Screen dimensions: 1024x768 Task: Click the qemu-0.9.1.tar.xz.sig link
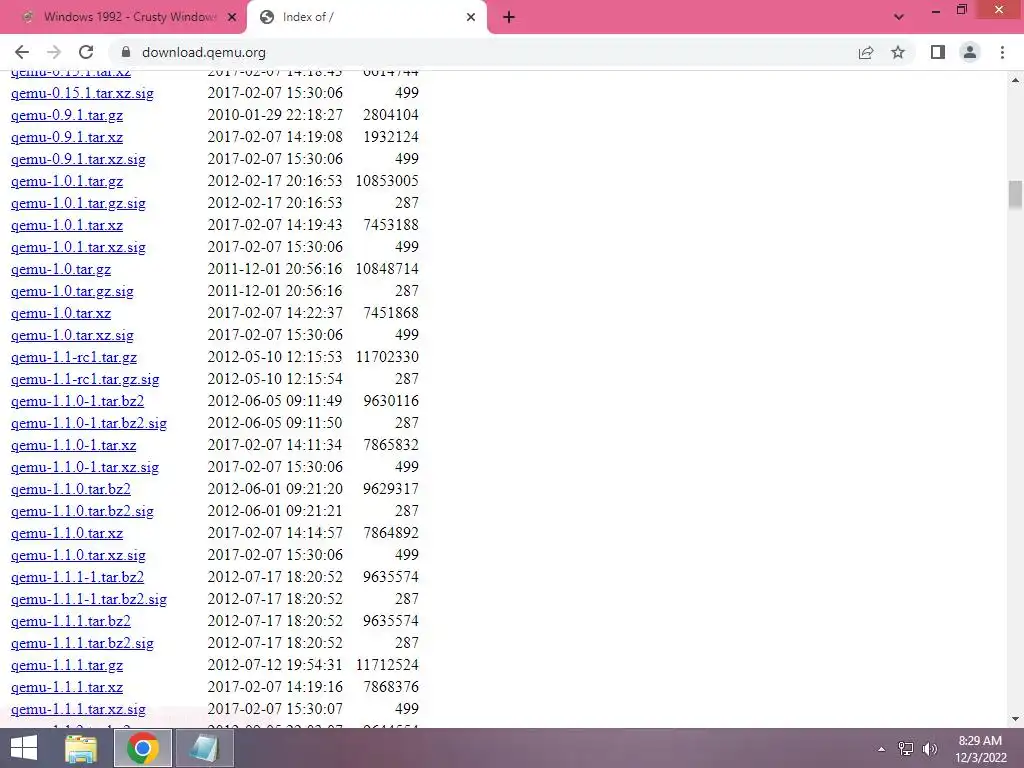[78, 159]
